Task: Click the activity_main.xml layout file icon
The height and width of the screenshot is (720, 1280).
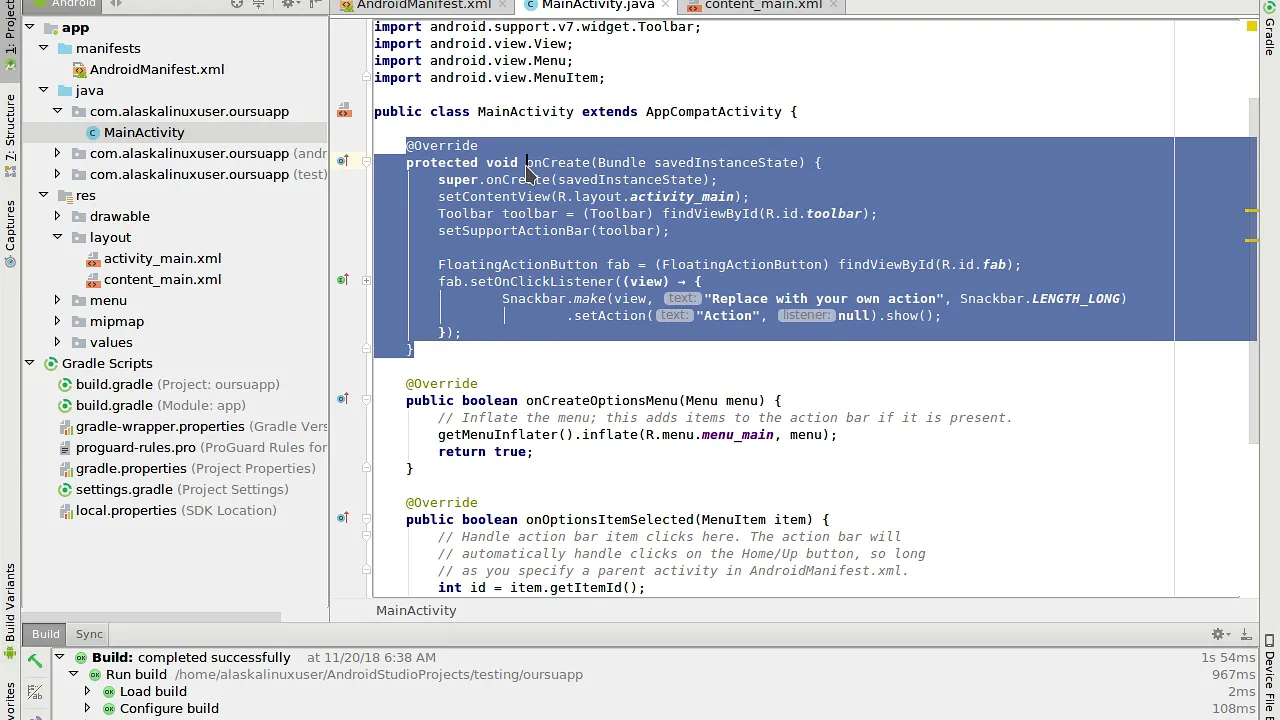Action: click(93, 259)
